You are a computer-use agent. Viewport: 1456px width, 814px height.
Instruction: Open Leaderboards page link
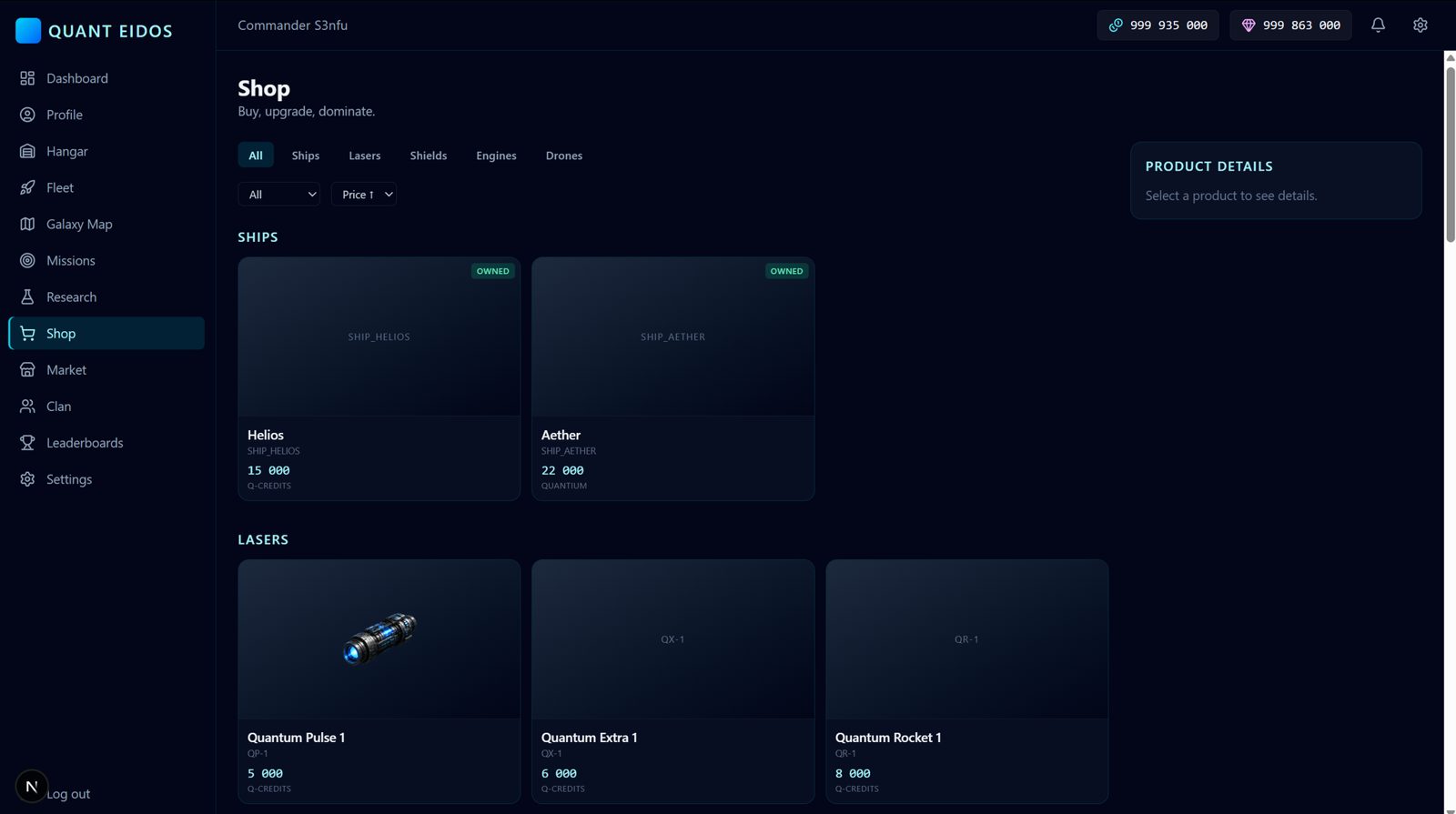106,442
